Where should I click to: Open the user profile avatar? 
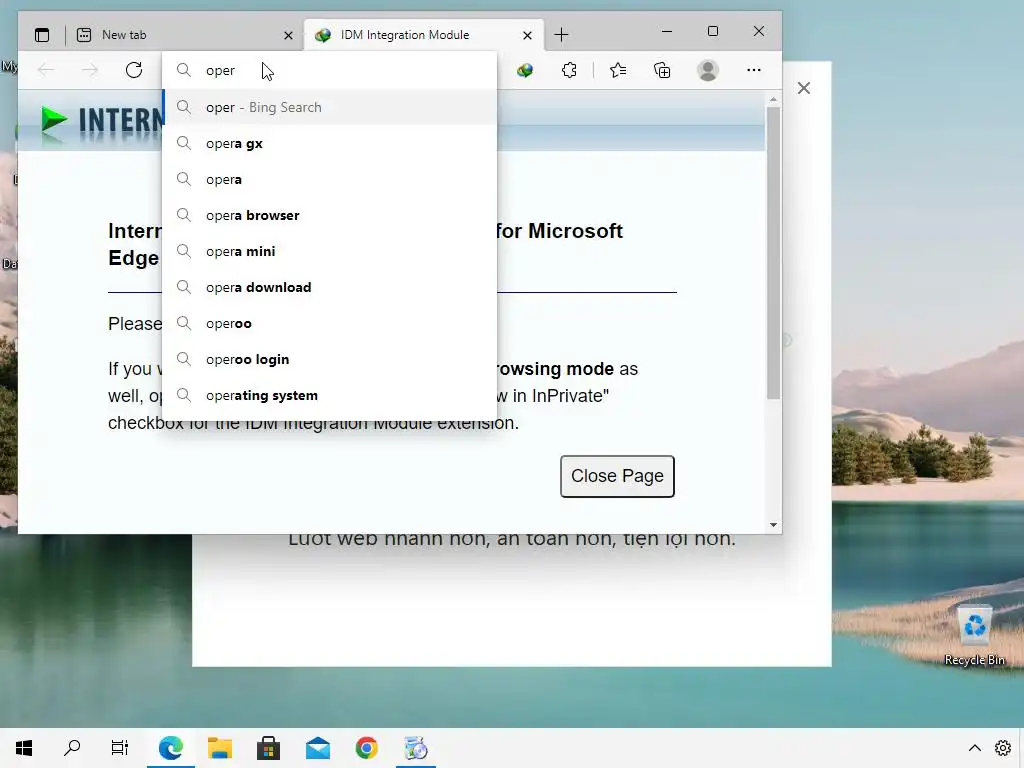(708, 70)
